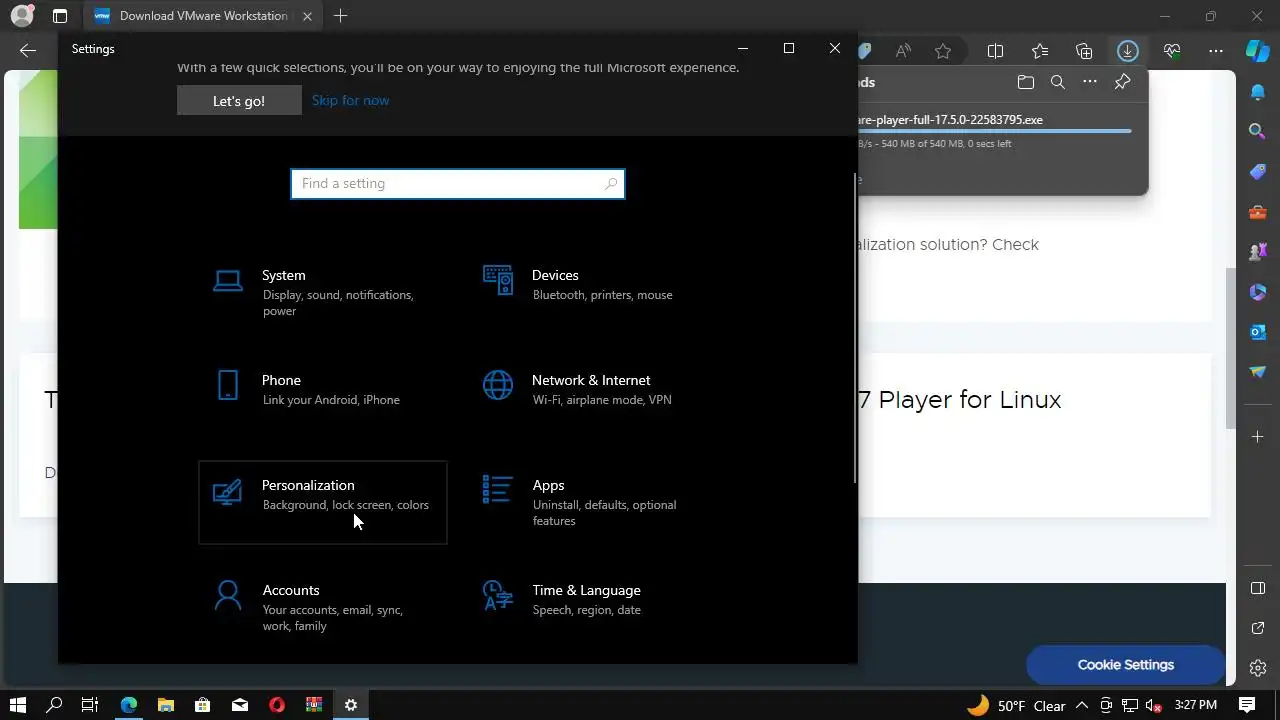This screenshot has height=720, width=1280.
Task: Toggle the Edge Downloads button
Action: [1128, 51]
